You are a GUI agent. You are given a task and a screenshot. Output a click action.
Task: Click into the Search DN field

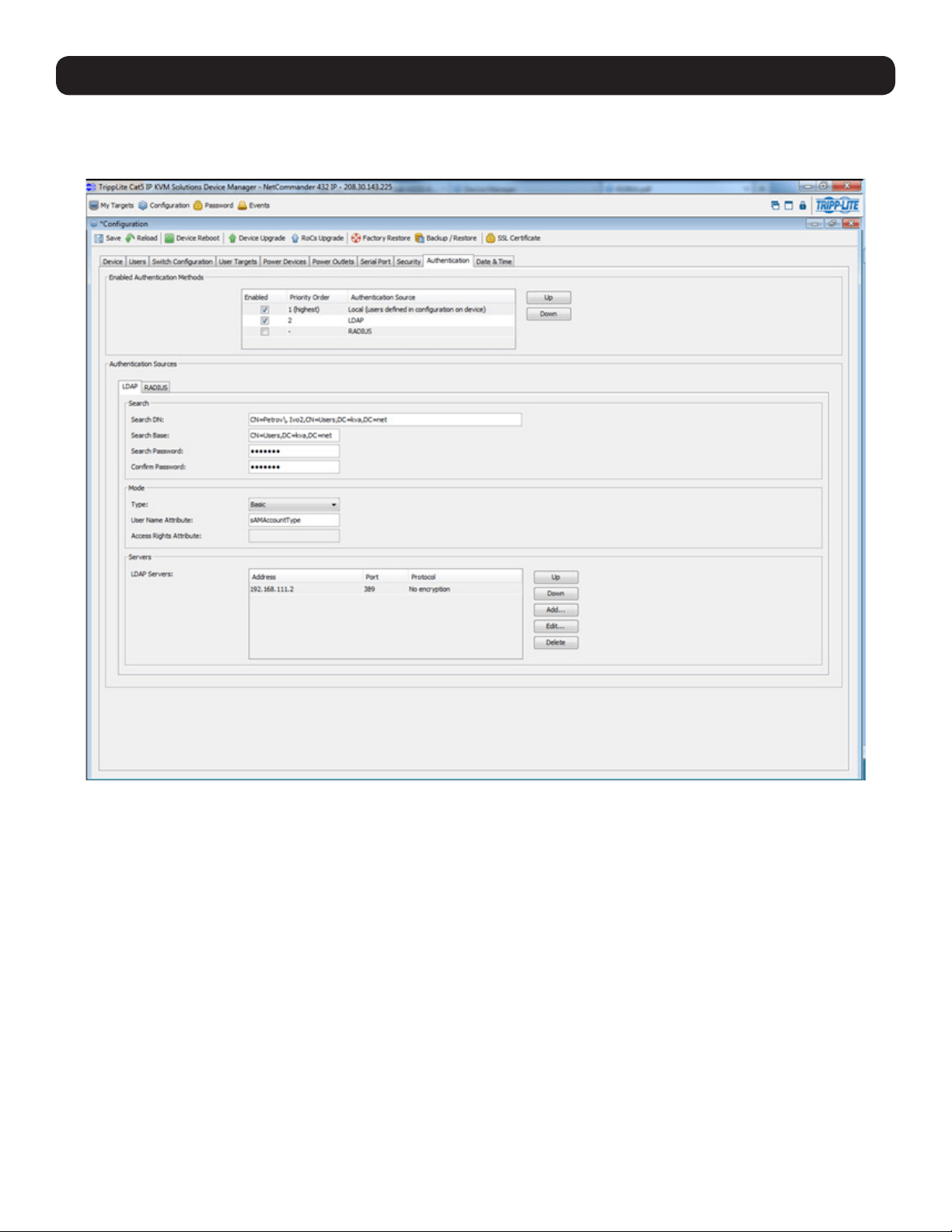coord(385,420)
